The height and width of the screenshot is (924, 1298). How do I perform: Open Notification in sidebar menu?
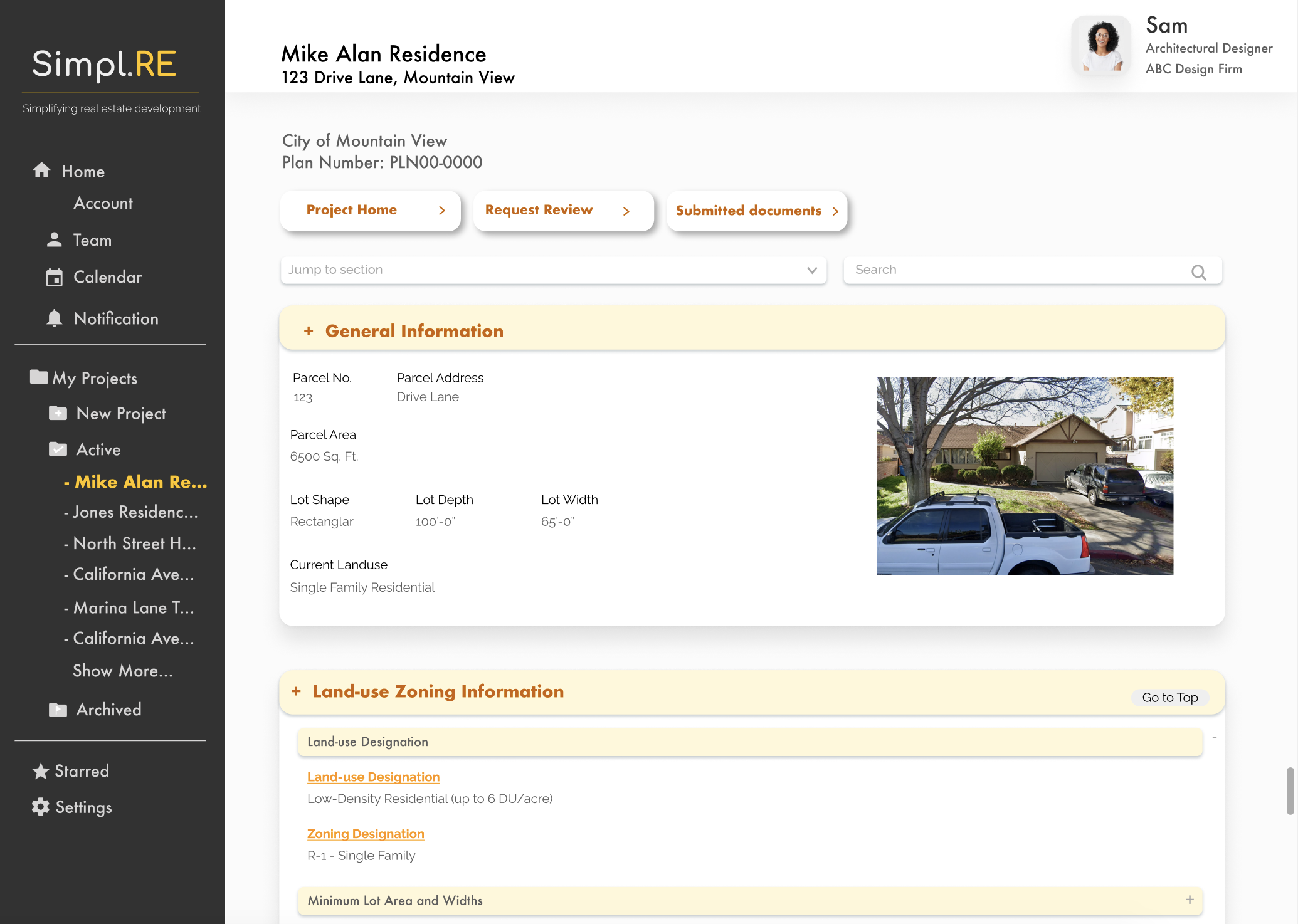(x=116, y=318)
